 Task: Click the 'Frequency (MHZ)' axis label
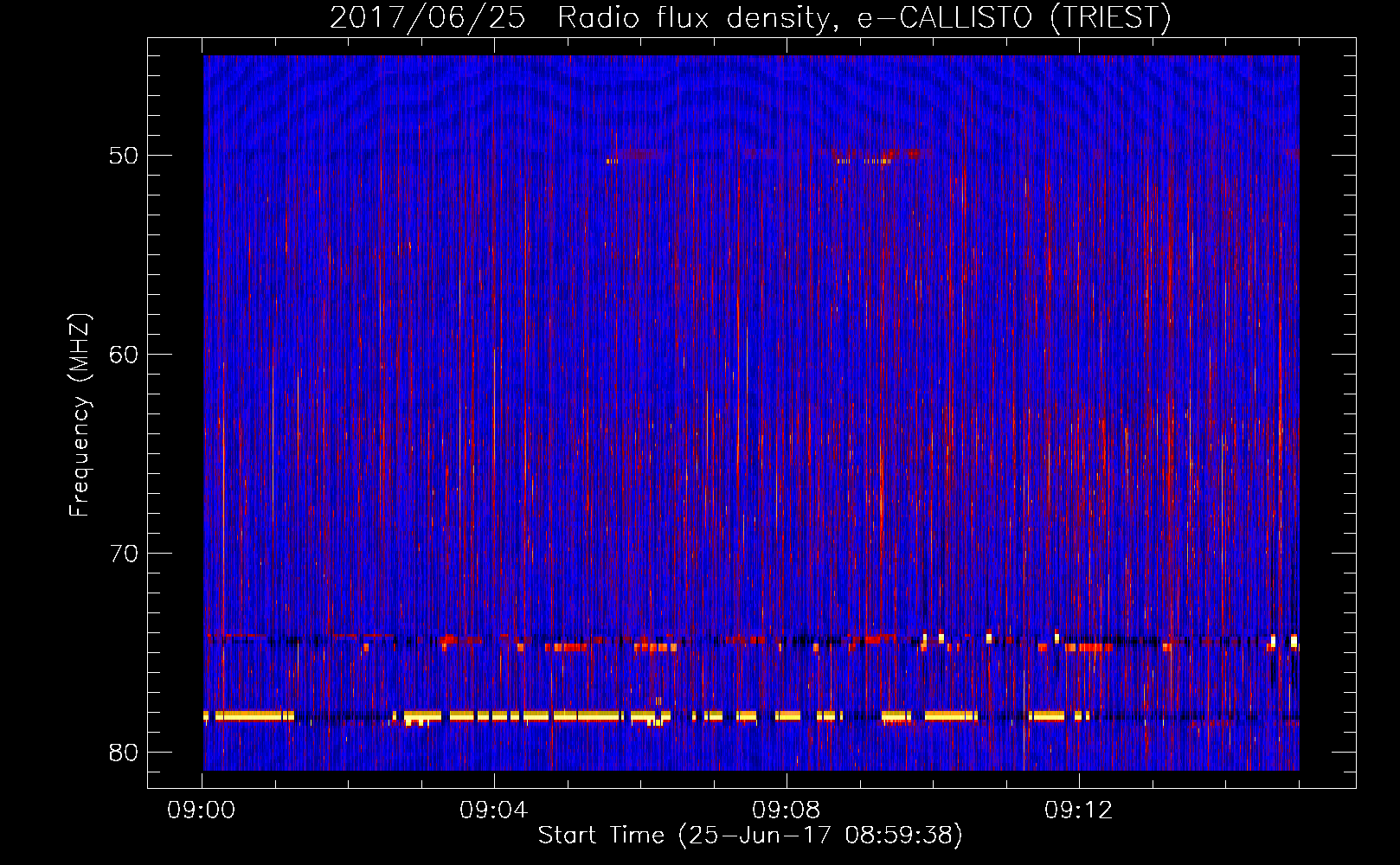[x=80, y=414]
